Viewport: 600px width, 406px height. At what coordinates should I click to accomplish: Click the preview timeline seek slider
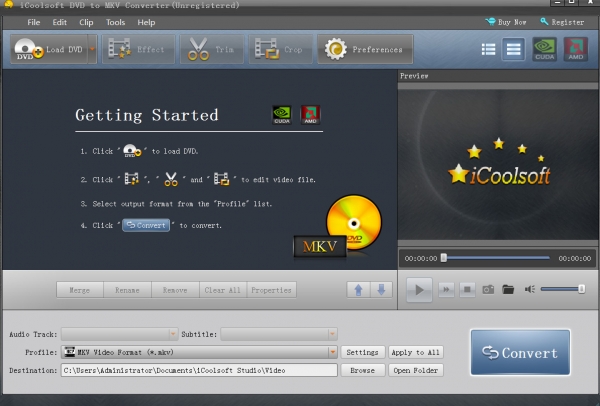[x=496, y=258]
